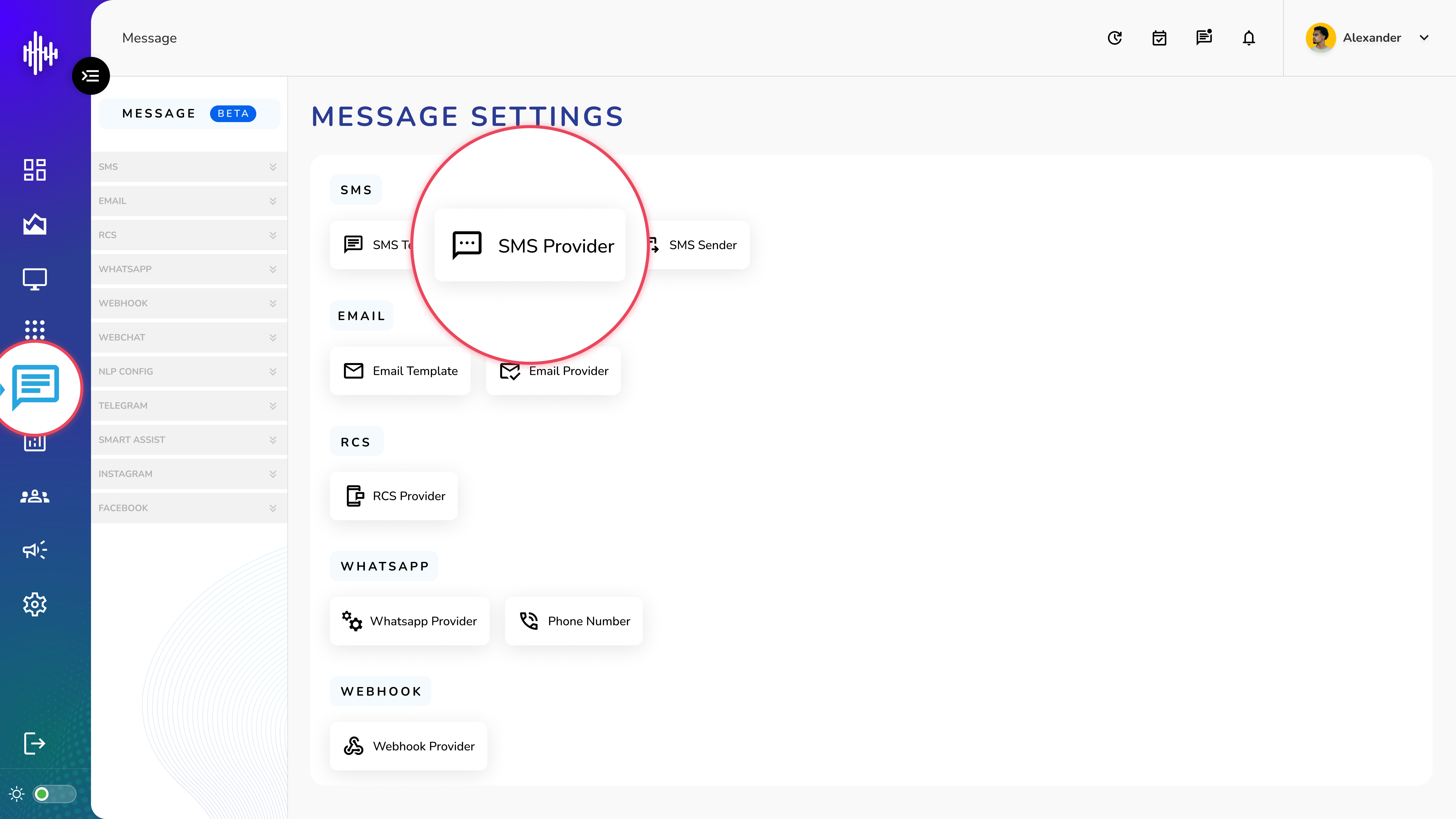Image resolution: width=1456 pixels, height=819 pixels.
Task: Click the Webhook Provider icon
Action: point(354,746)
